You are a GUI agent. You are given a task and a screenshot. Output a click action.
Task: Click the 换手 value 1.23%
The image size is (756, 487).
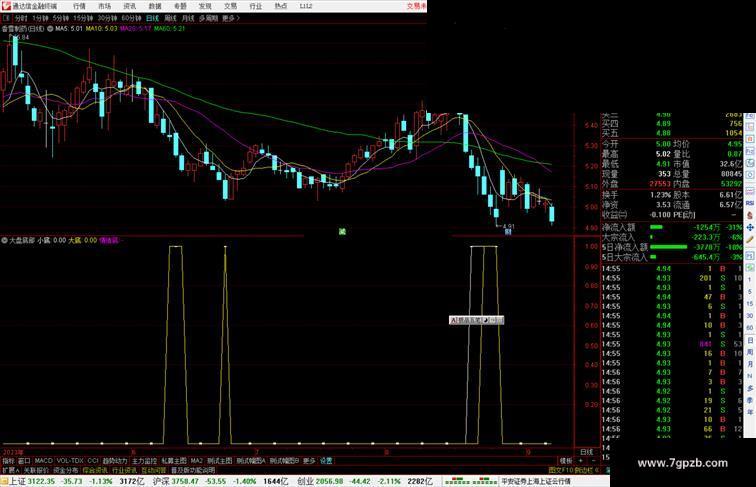tap(660, 195)
